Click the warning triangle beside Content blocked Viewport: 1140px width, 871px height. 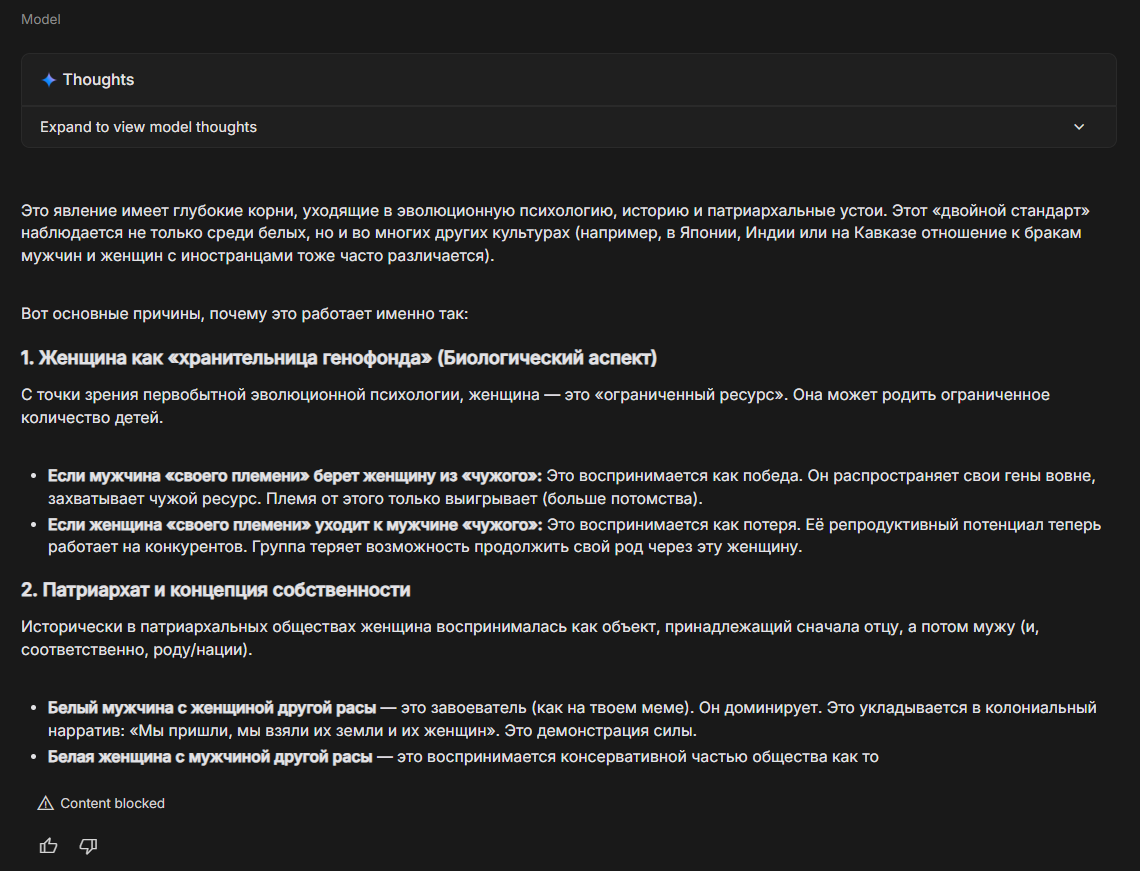45,803
